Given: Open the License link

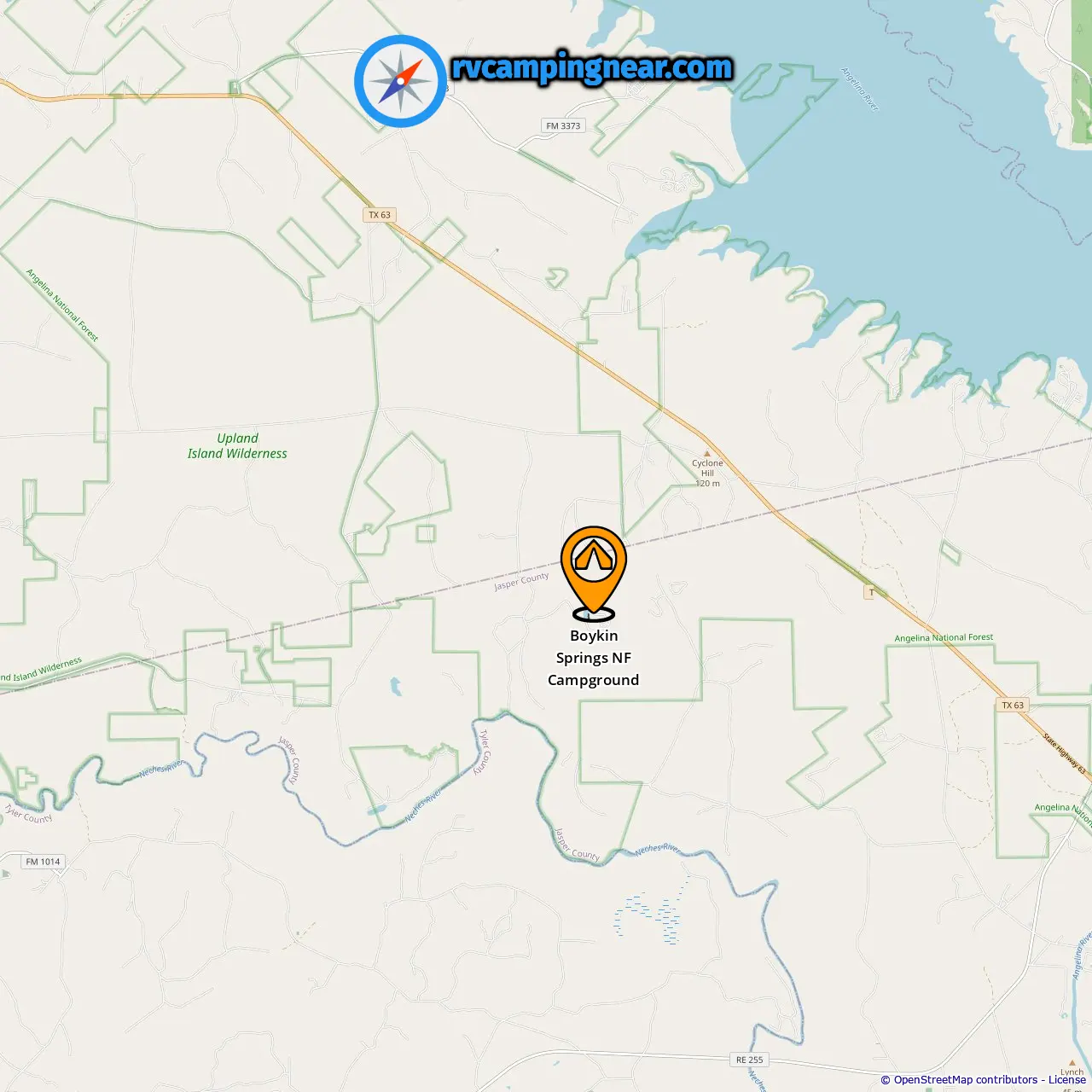Looking at the screenshot, I should coord(1067,1080).
